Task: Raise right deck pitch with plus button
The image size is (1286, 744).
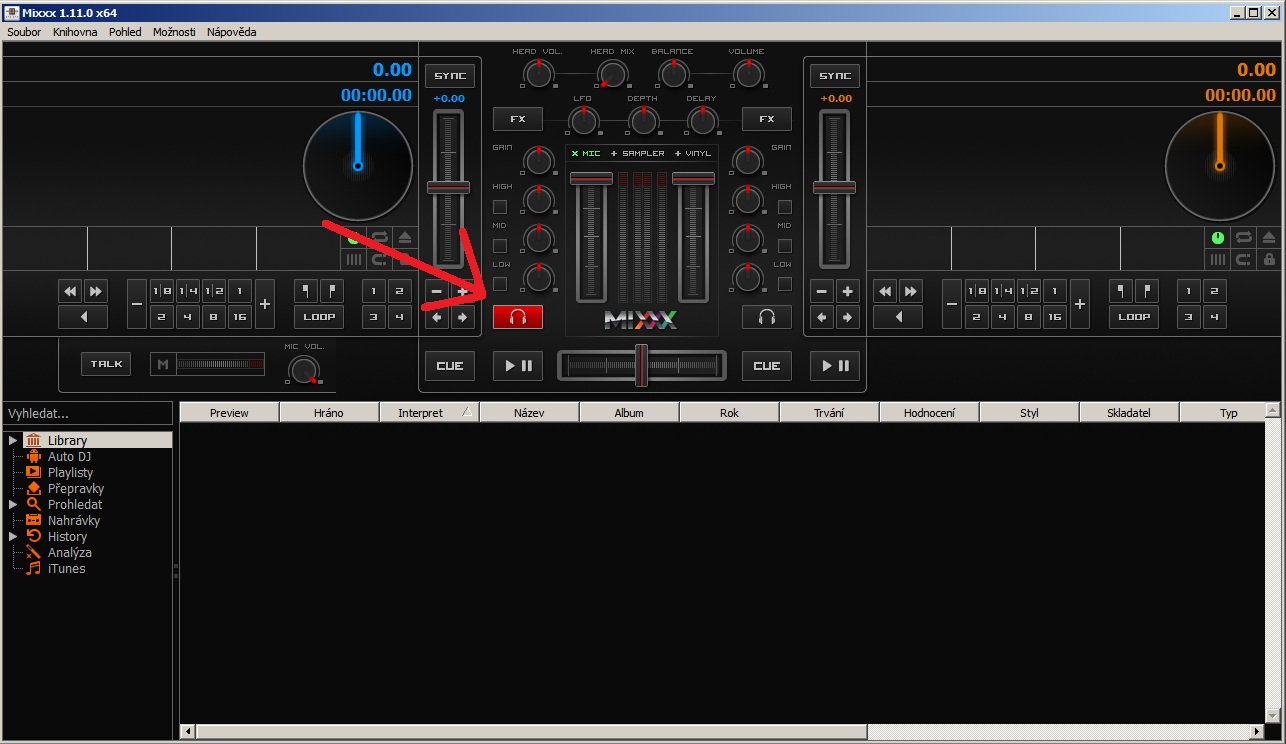Action: click(848, 291)
